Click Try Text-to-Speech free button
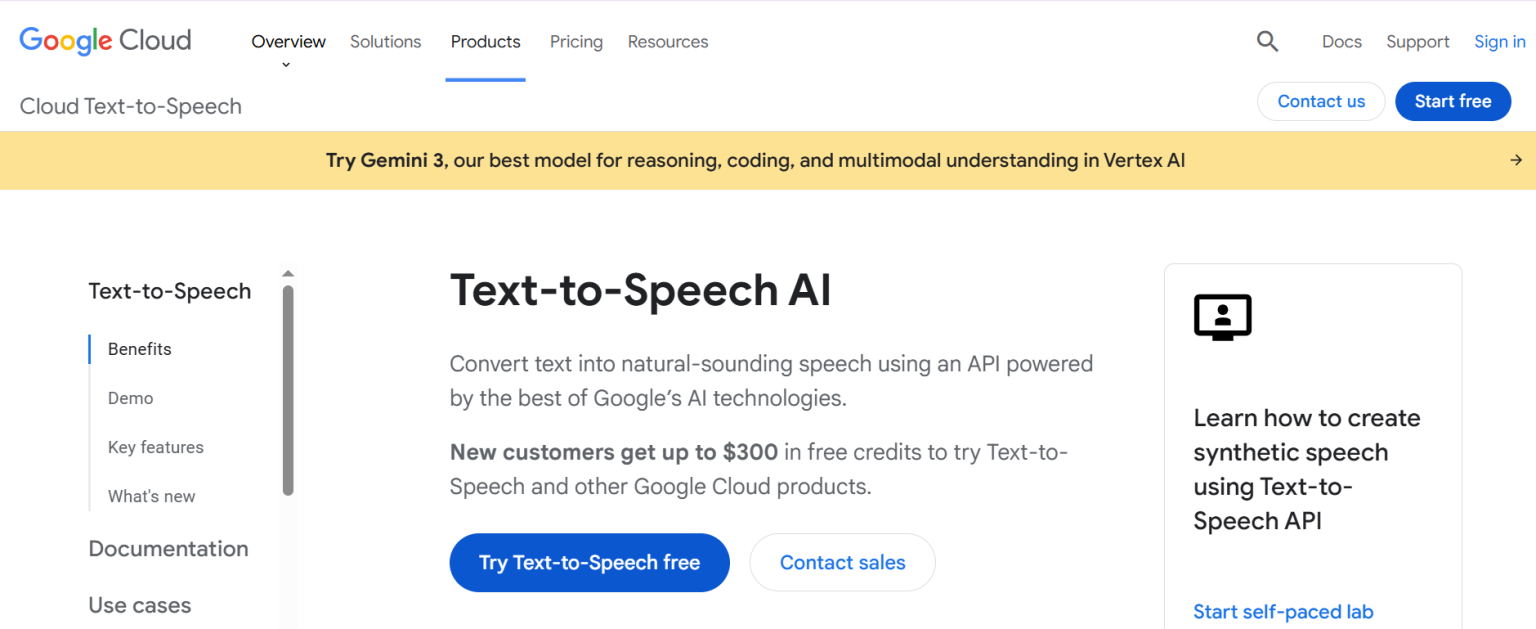Image resolution: width=1536 pixels, height=629 pixels. pos(589,562)
